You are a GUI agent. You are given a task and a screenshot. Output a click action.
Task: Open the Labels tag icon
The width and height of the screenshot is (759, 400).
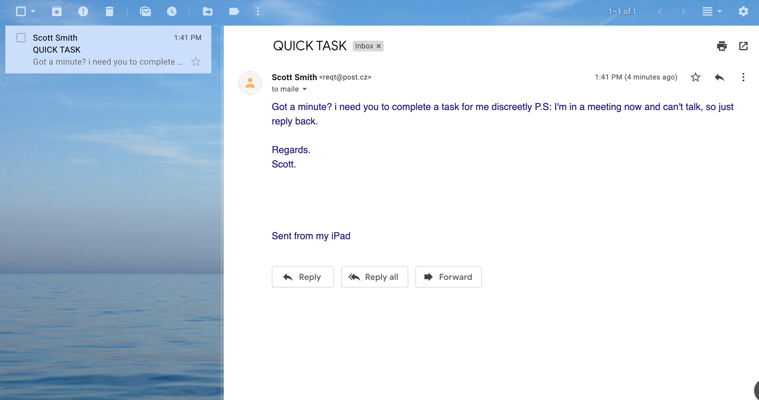[x=233, y=11]
